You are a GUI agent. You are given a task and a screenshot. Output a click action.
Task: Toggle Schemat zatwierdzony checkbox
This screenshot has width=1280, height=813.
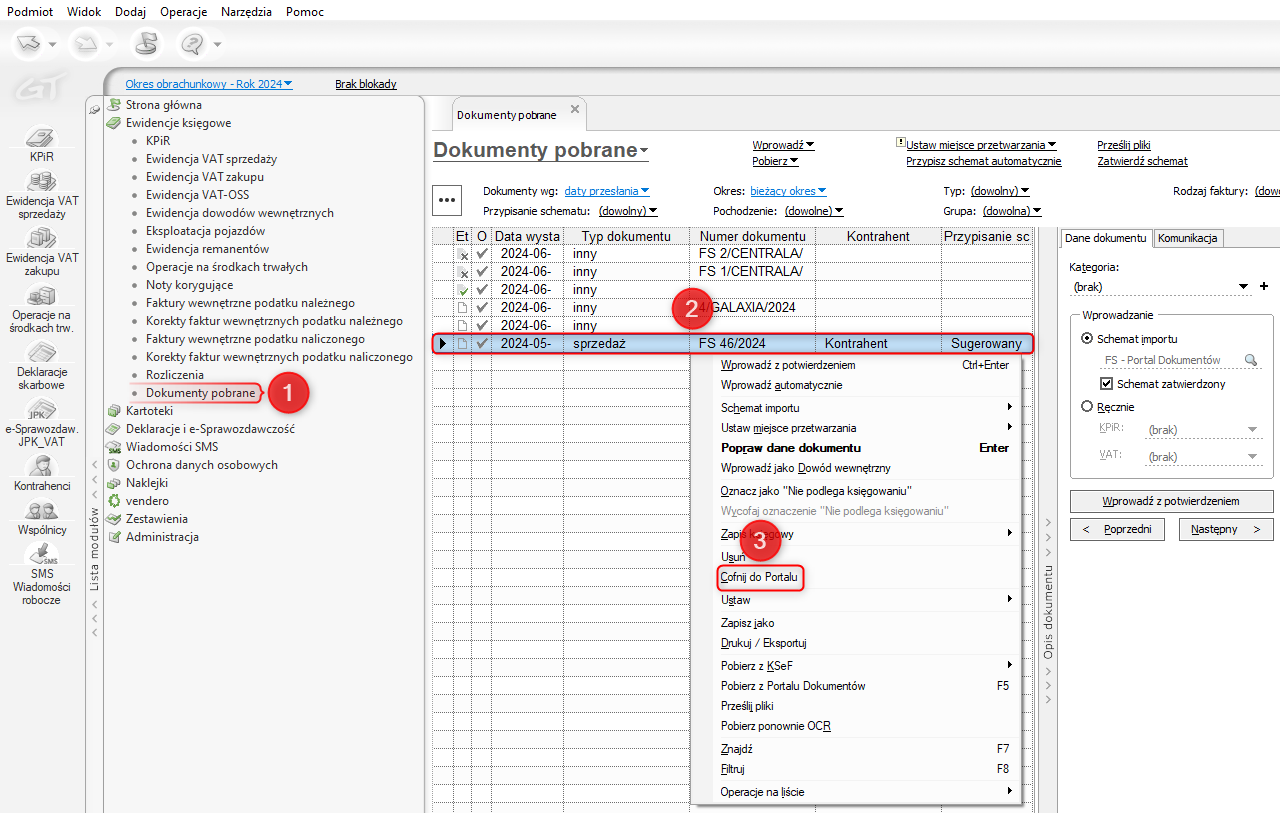point(1106,384)
